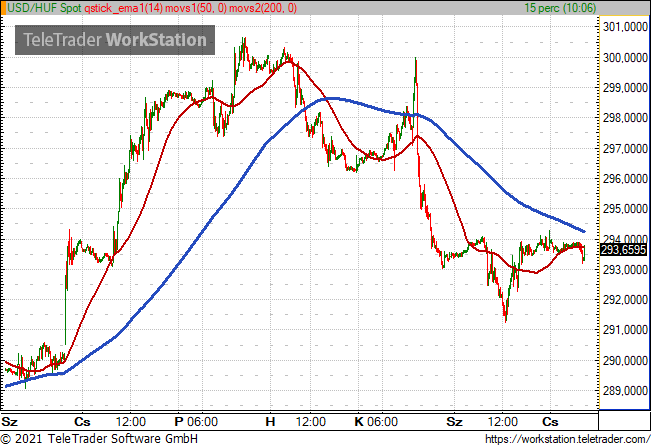Click the 300,0000 price axis label
Viewport: 651px width, 448px height.
pyautogui.click(x=625, y=58)
